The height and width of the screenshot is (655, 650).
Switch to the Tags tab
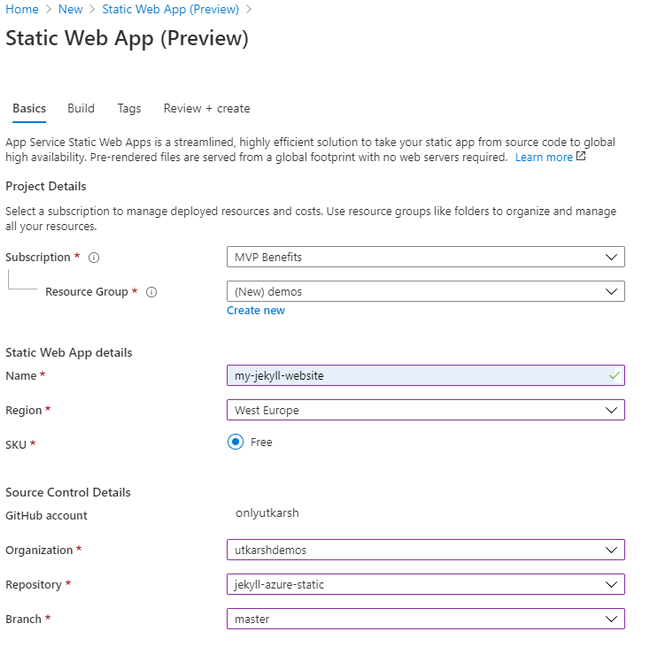click(x=129, y=108)
